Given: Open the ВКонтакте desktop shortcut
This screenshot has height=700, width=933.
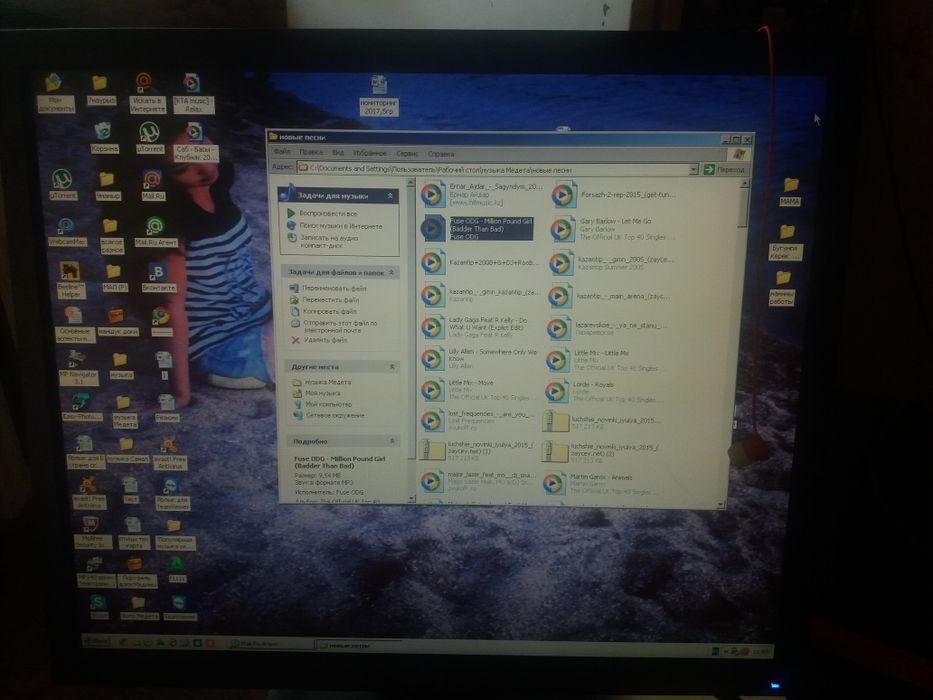Looking at the screenshot, I should (159, 278).
